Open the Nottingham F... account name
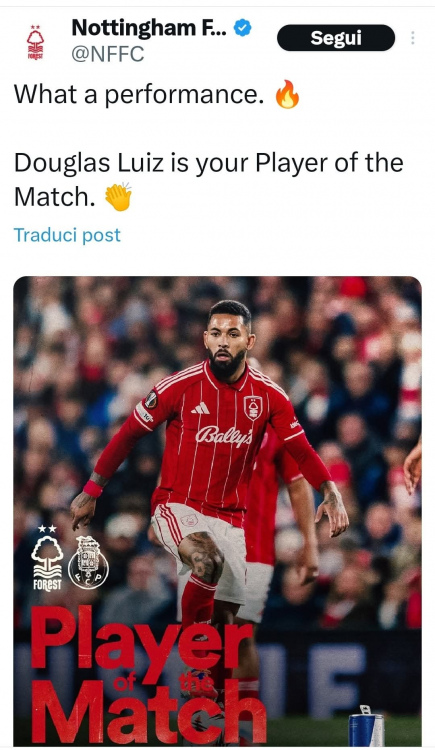This screenshot has height=750, width=435. 149,28
